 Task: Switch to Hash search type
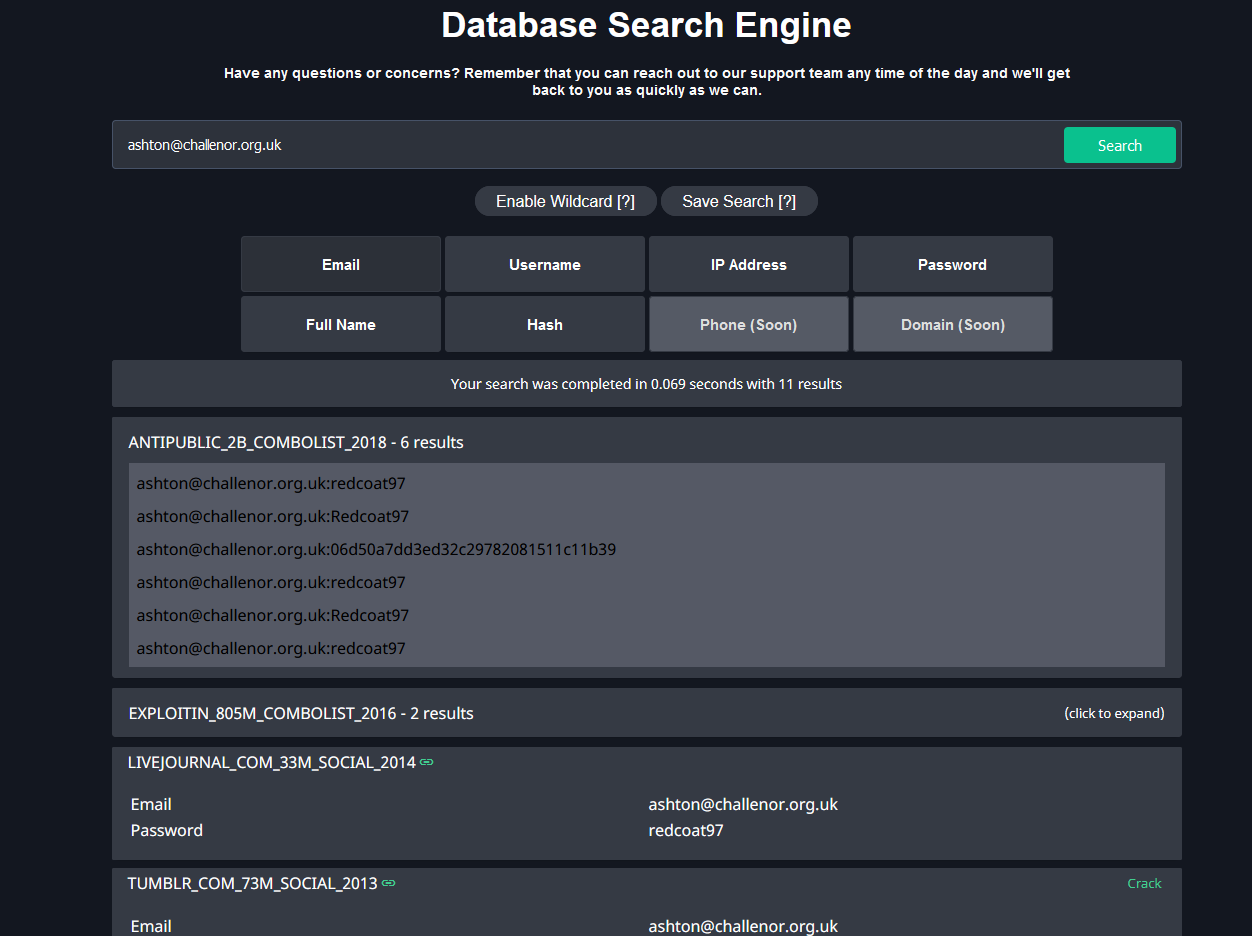pyautogui.click(x=545, y=324)
